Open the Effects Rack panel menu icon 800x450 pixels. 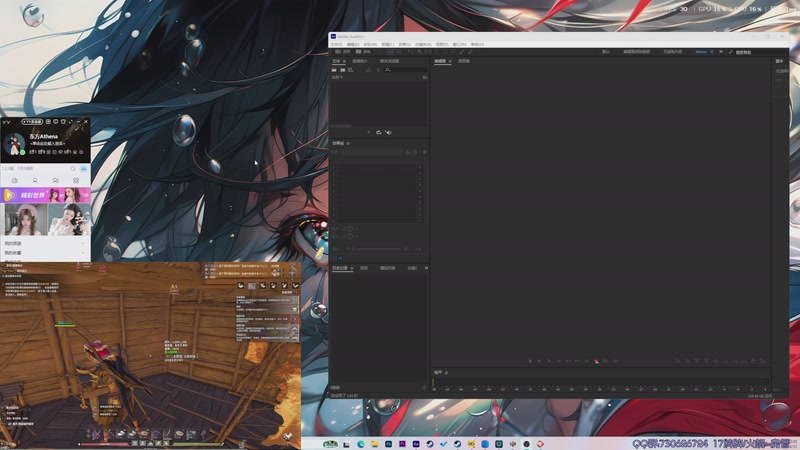point(348,143)
